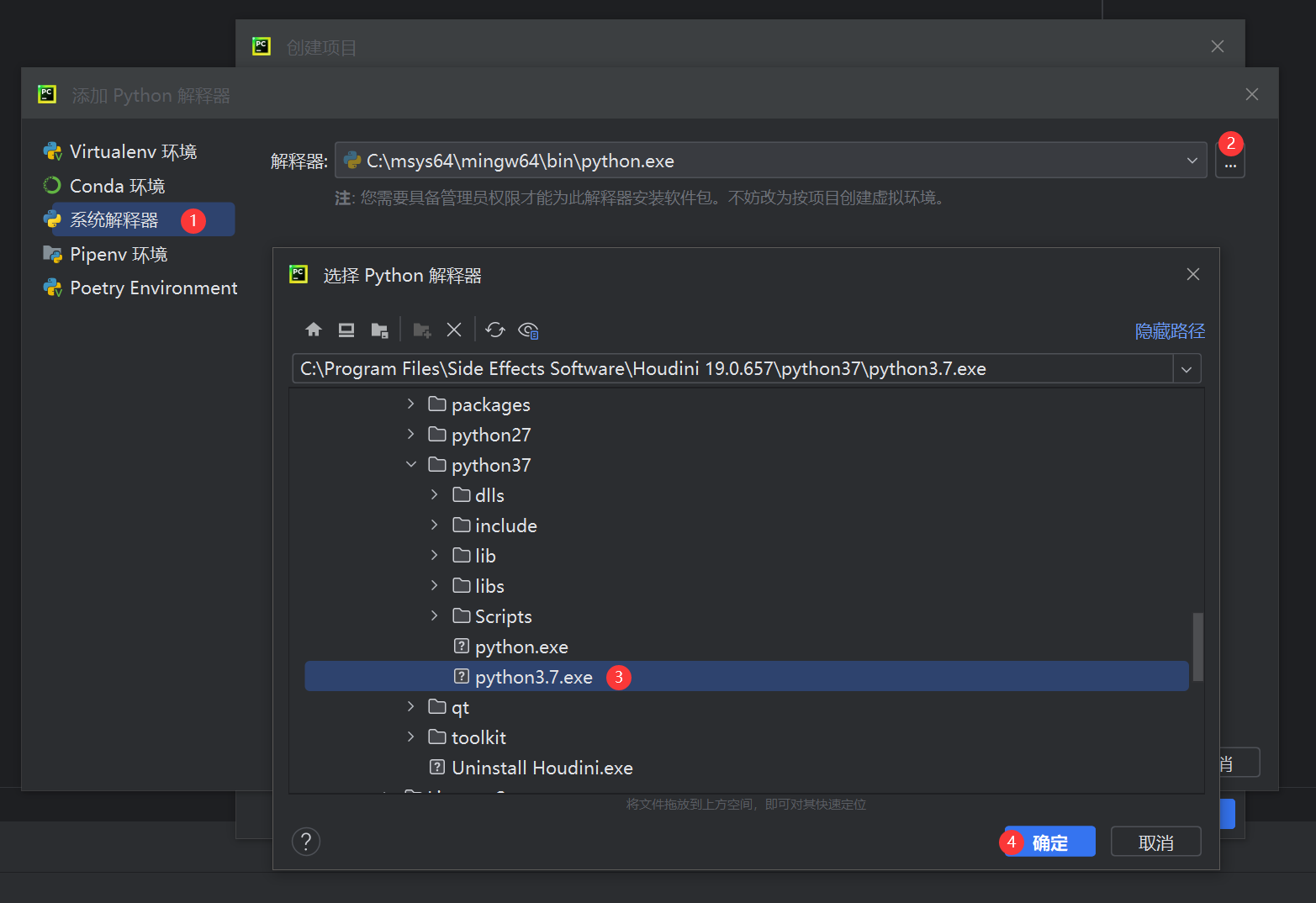Toggle show hidden files eye icon
Viewport: 1316px width, 903px height.
(x=528, y=330)
